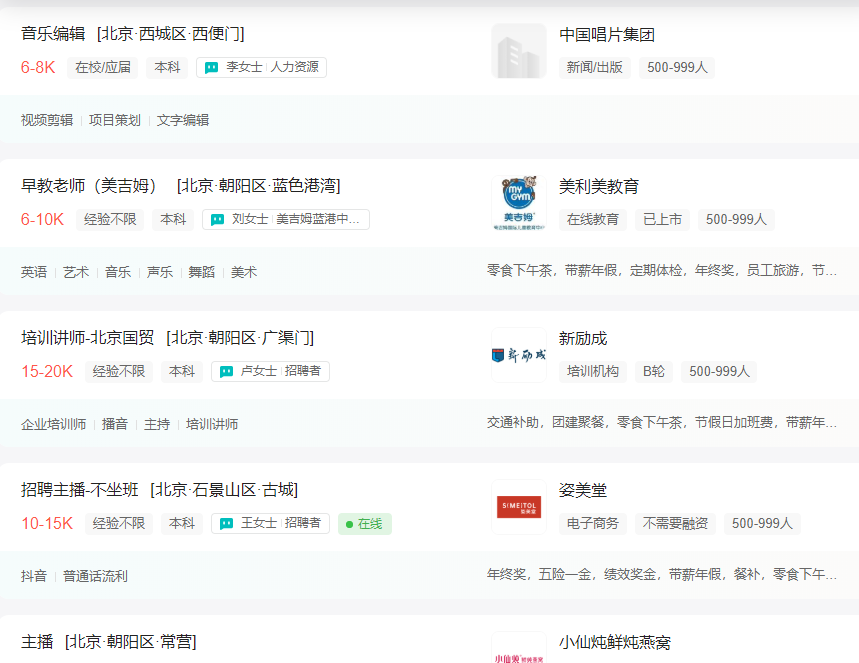This screenshot has width=859, height=663.
Task: Open 招聘主播-不坐班 job listing
Action: tap(78, 490)
